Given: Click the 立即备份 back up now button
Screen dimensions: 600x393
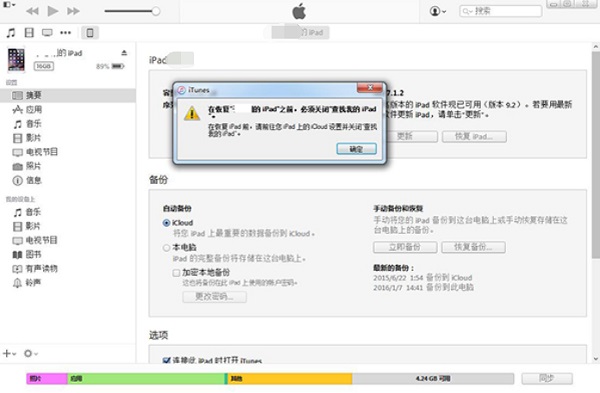Looking at the screenshot, I should [x=405, y=247].
